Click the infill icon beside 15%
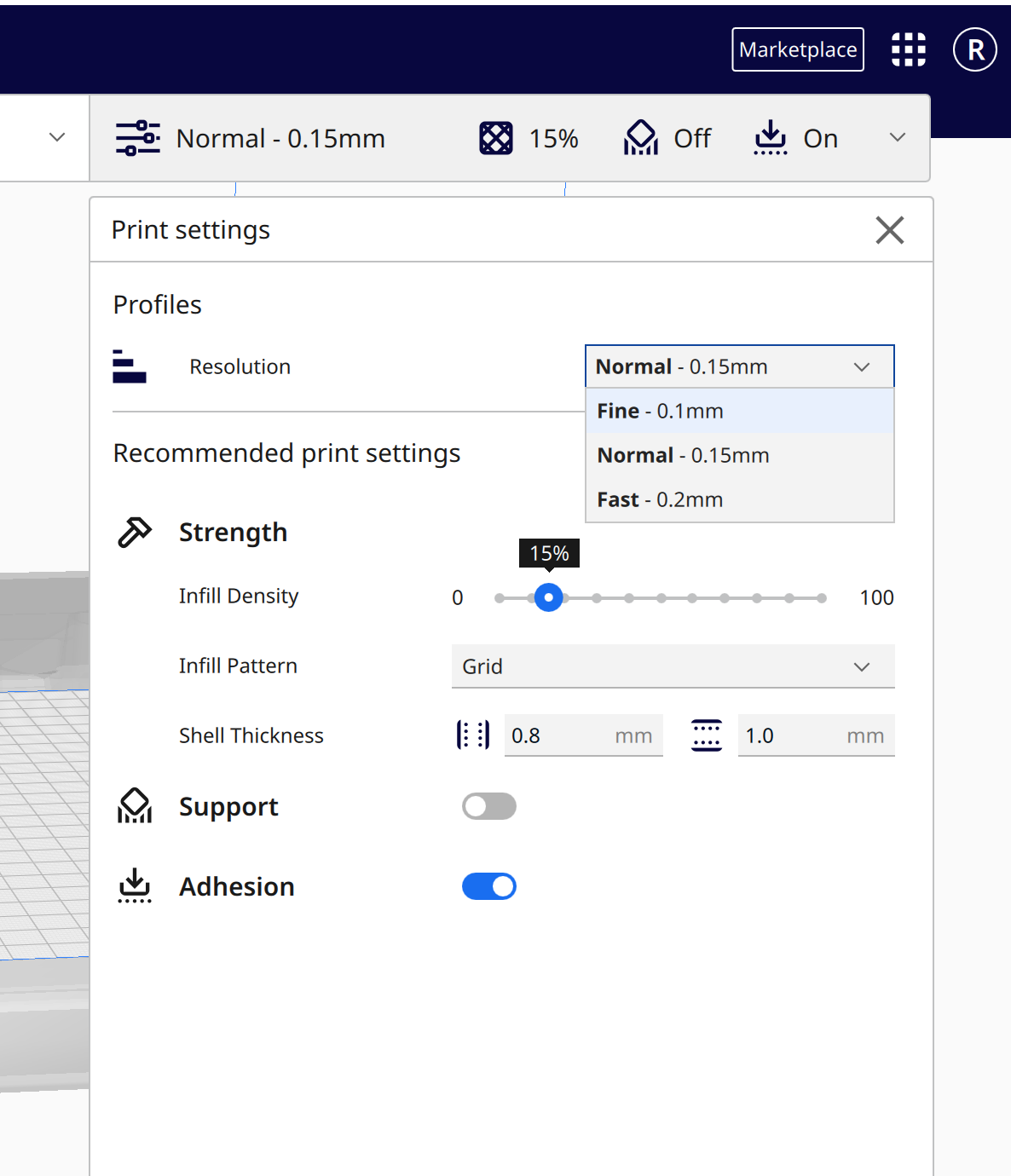This screenshot has height=1176, width=1011. click(496, 138)
